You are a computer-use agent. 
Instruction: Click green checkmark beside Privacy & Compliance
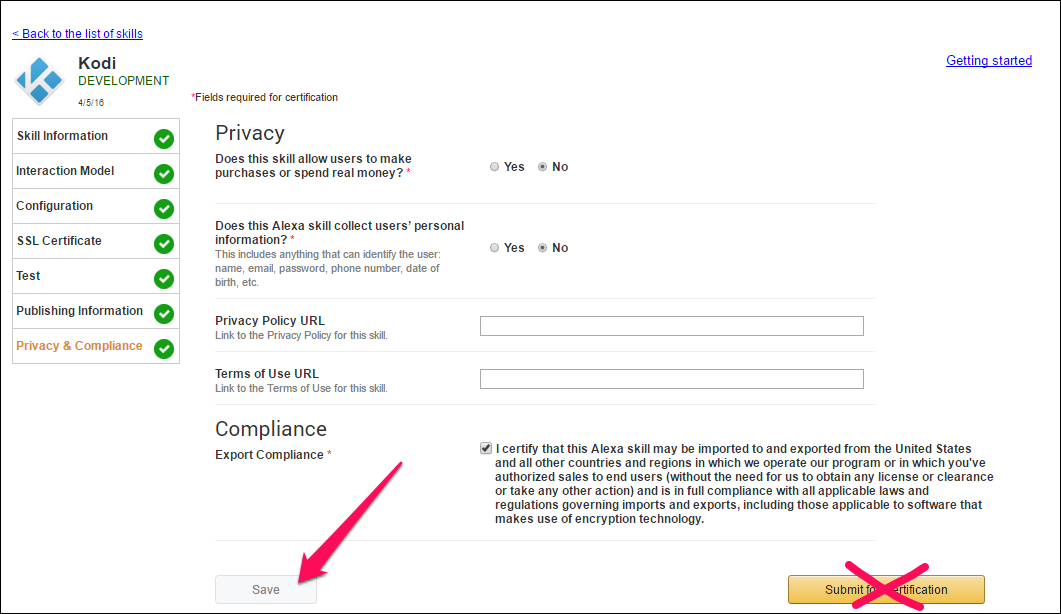click(164, 349)
